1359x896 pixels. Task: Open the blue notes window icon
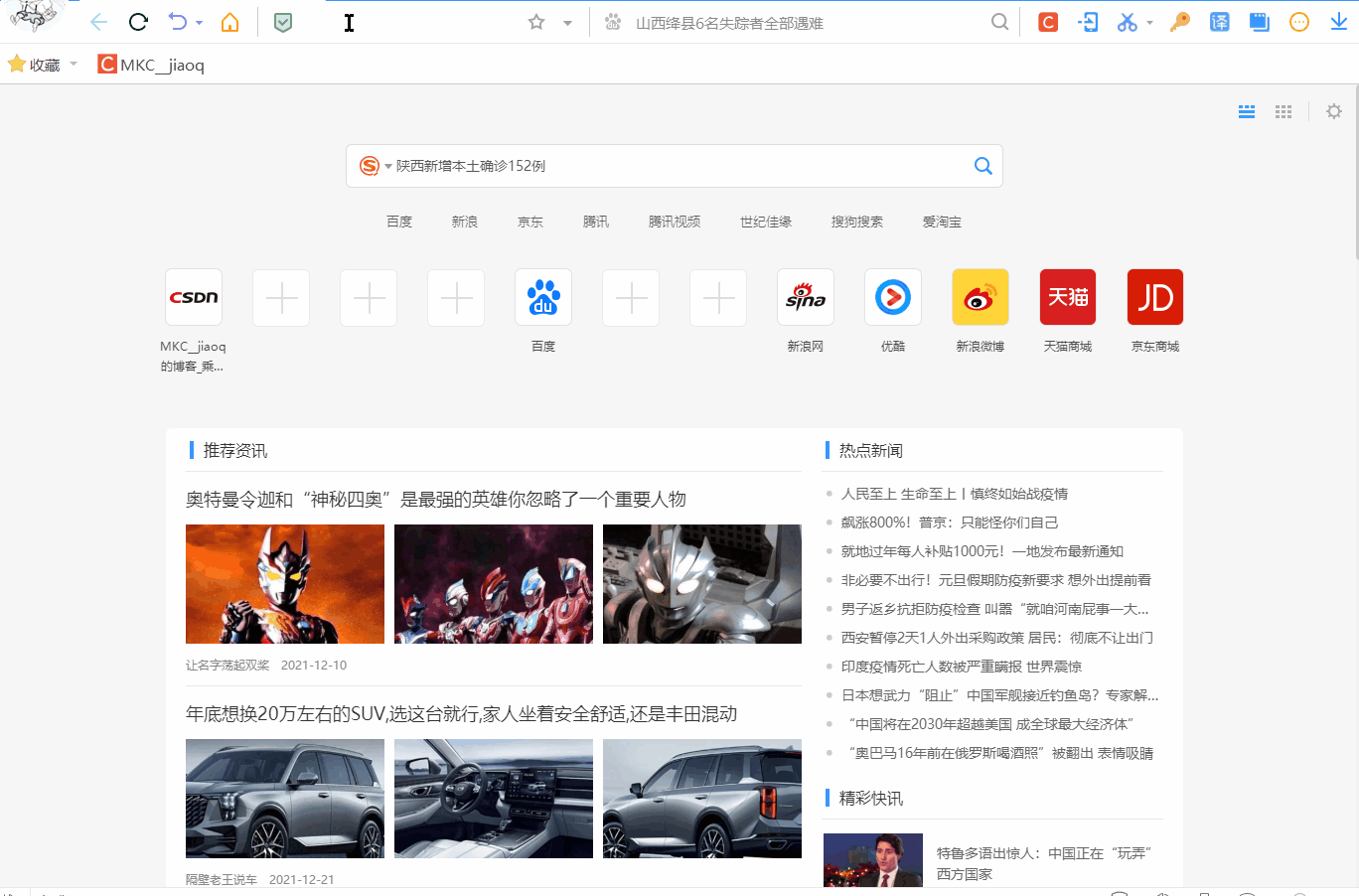1260,22
